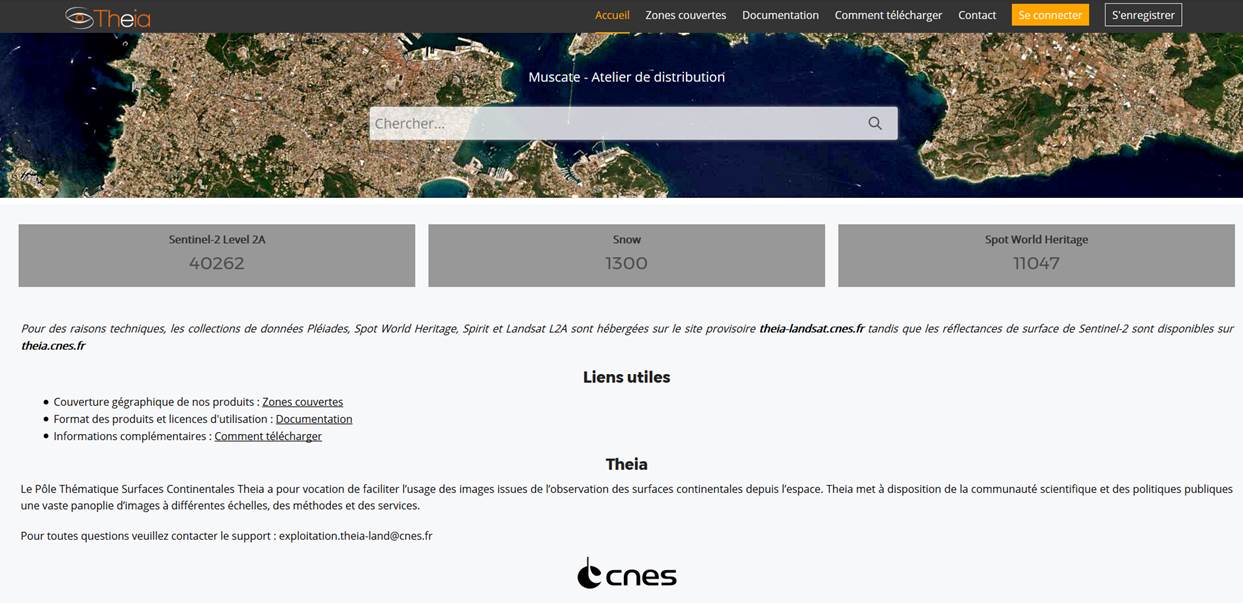Click the 40262 product count
This screenshot has height=603, width=1243.
point(217,264)
